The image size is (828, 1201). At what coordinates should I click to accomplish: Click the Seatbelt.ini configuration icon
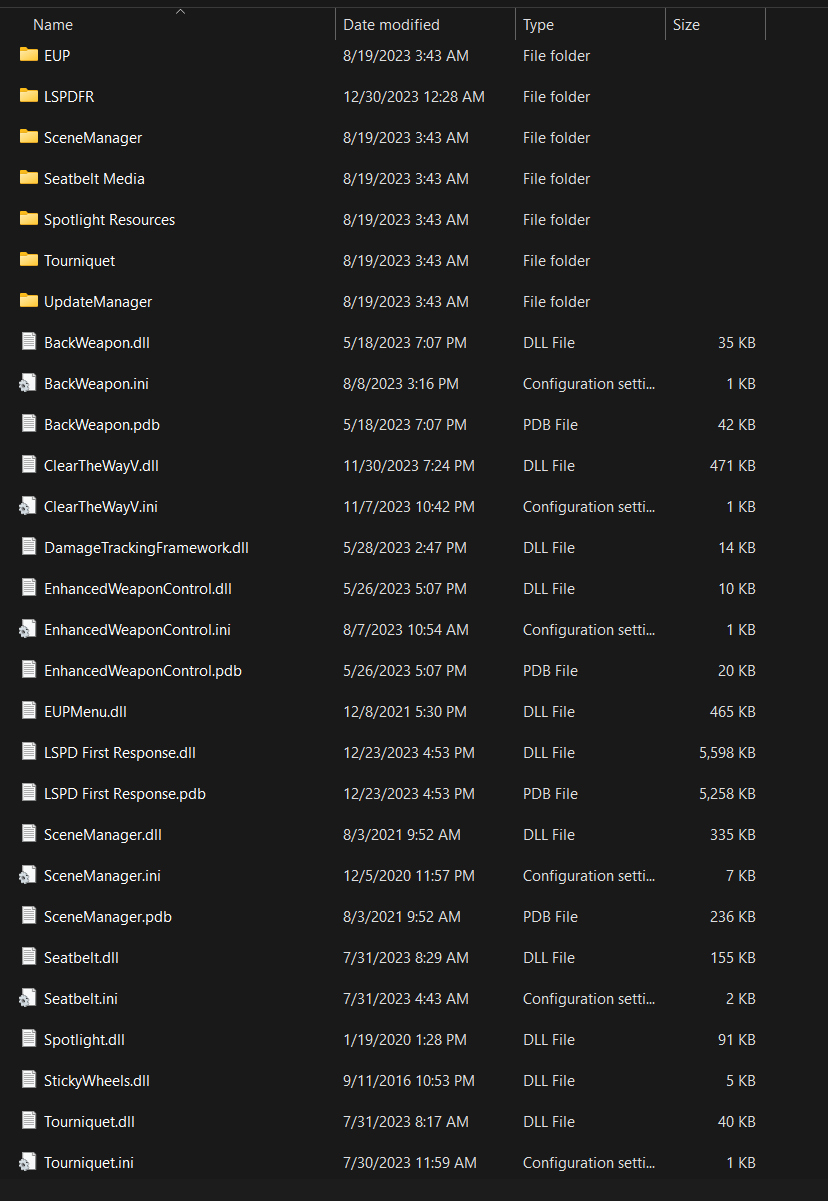tap(28, 998)
